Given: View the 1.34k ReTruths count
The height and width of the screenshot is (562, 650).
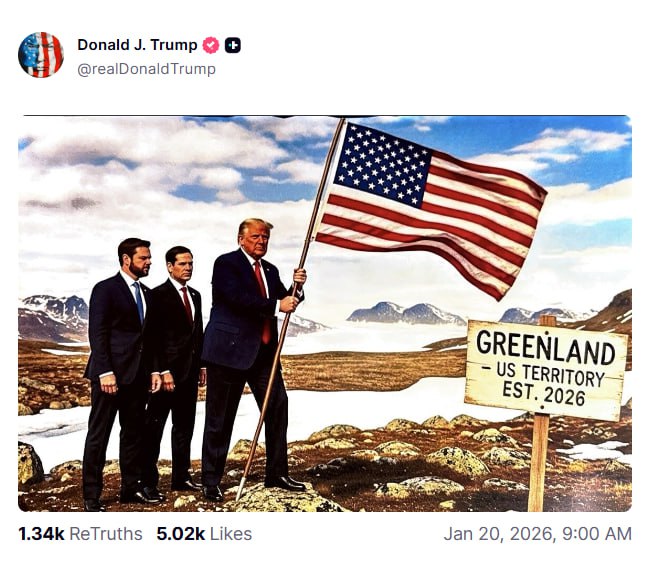Looking at the screenshot, I should click(x=41, y=534).
